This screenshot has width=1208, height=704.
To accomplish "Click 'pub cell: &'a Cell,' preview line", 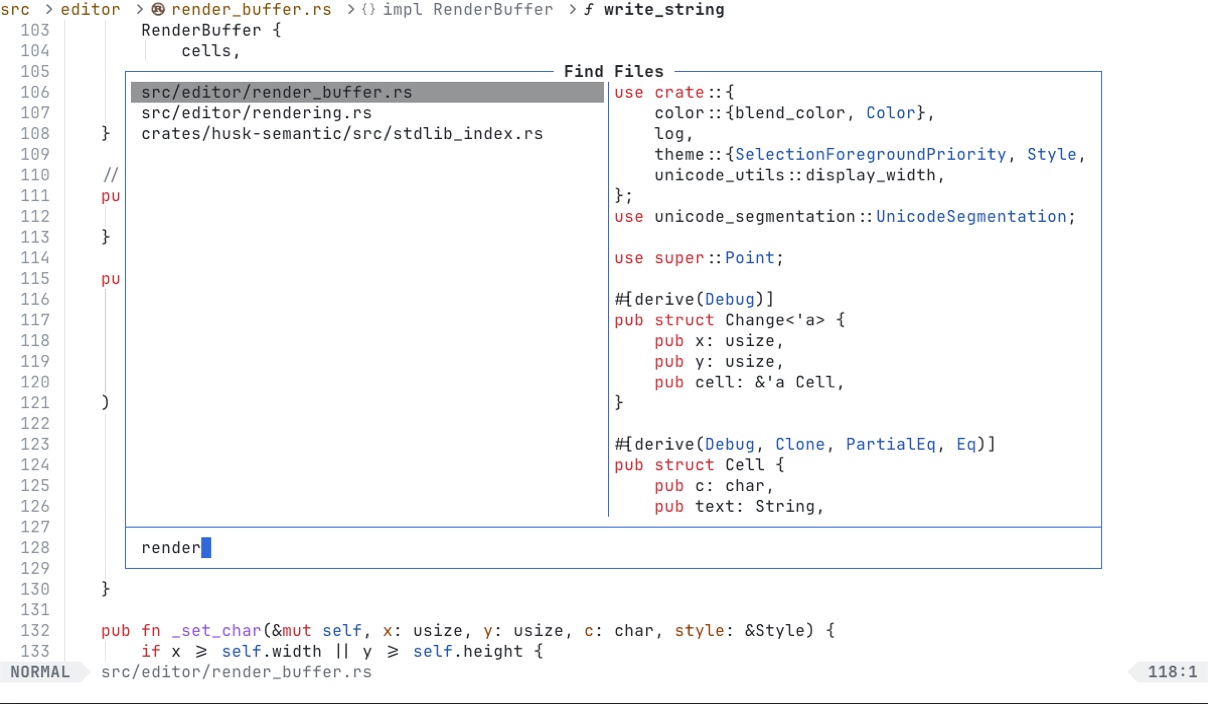I will (750, 382).
